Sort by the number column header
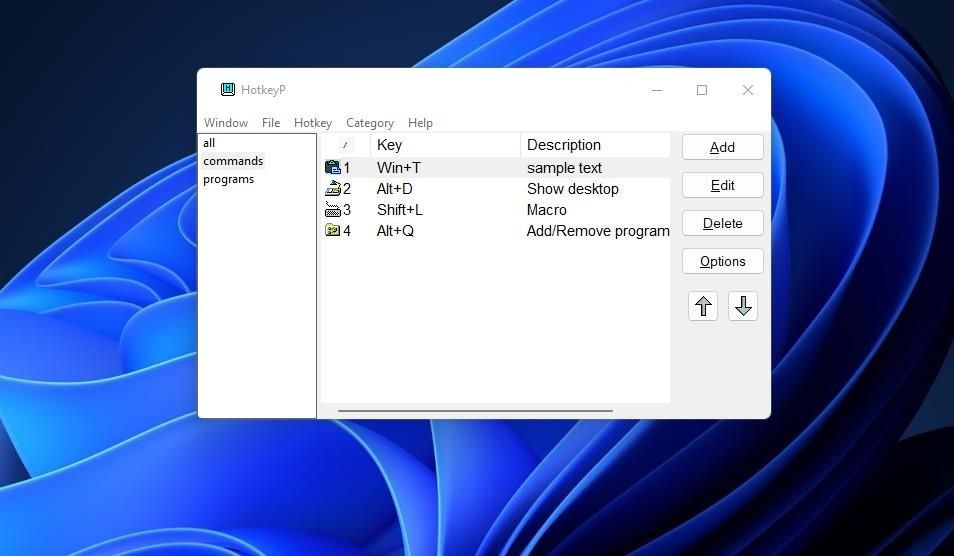 tap(345, 145)
